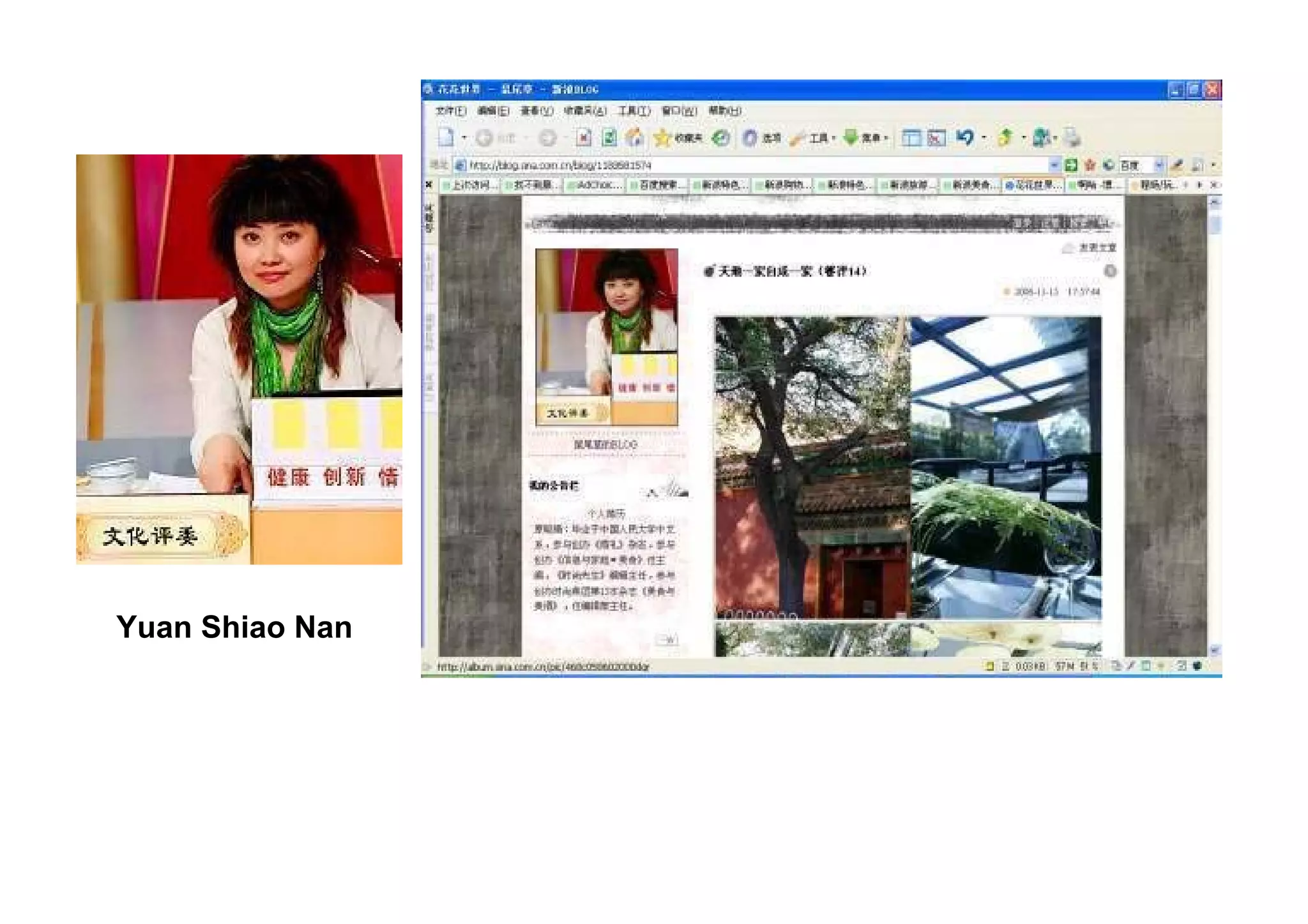Open the 百度 search engine dropdown
The height and width of the screenshot is (924, 1308).
tap(1159, 165)
